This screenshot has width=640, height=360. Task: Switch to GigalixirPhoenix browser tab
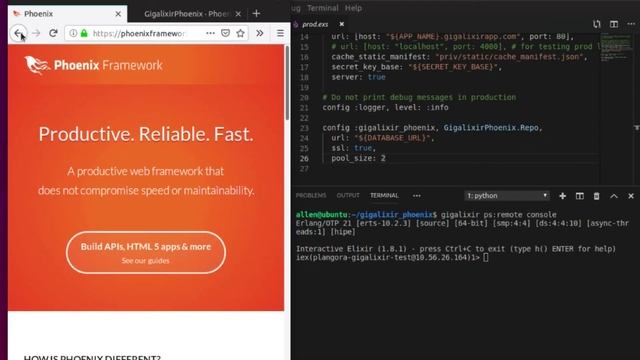click(x=187, y=14)
